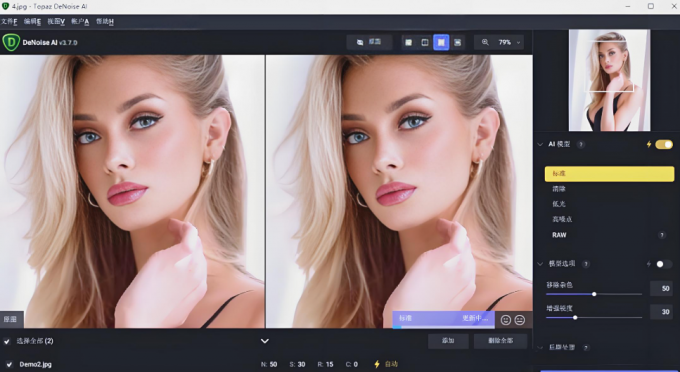This screenshot has width=680, height=372.
Task: Click the zoom magnifier icon
Action: click(485, 42)
